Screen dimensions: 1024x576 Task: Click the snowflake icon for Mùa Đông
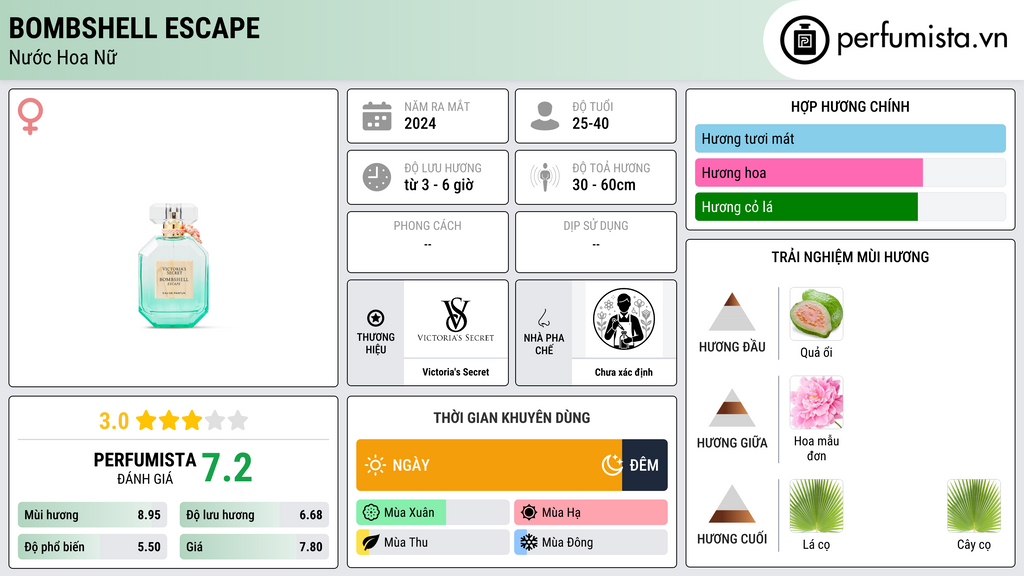pos(529,542)
